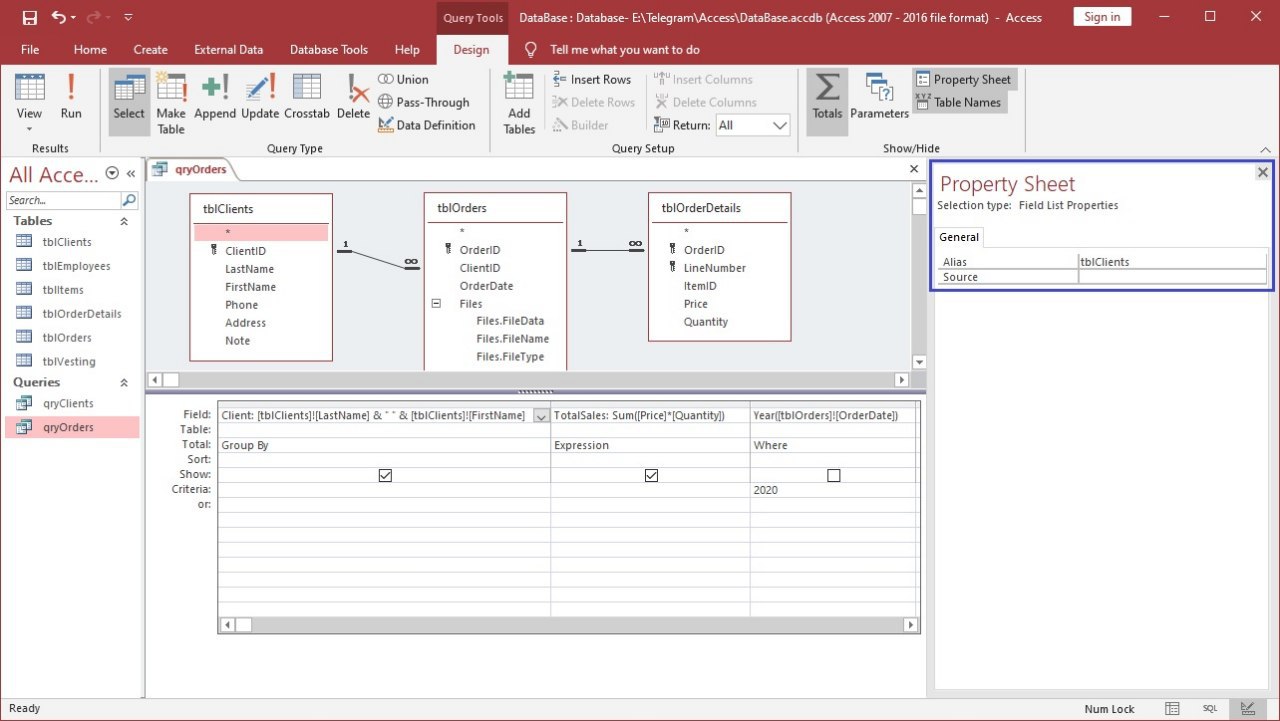Choose the Delete query icon
1280x721 pixels.
(353, 97)
